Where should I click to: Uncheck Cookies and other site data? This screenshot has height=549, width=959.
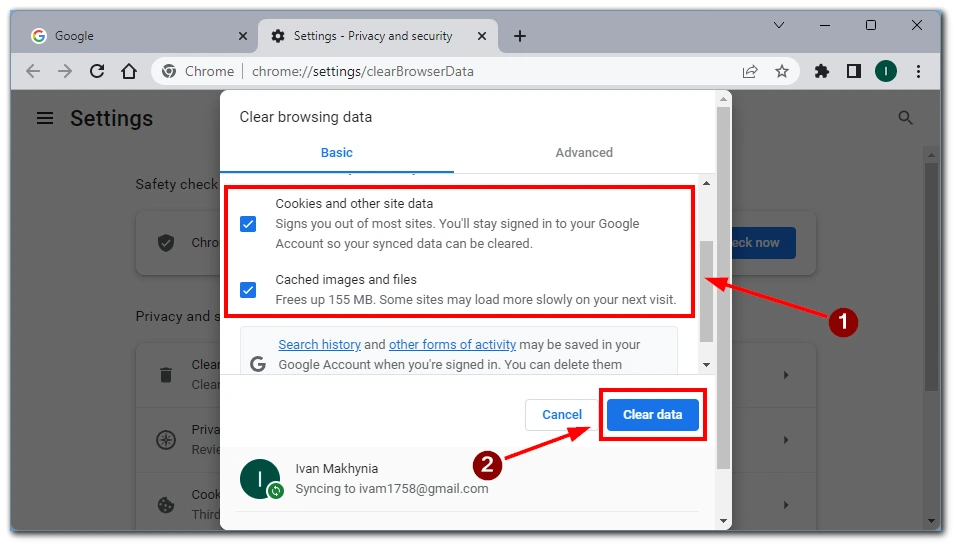(x=248, y=224)
